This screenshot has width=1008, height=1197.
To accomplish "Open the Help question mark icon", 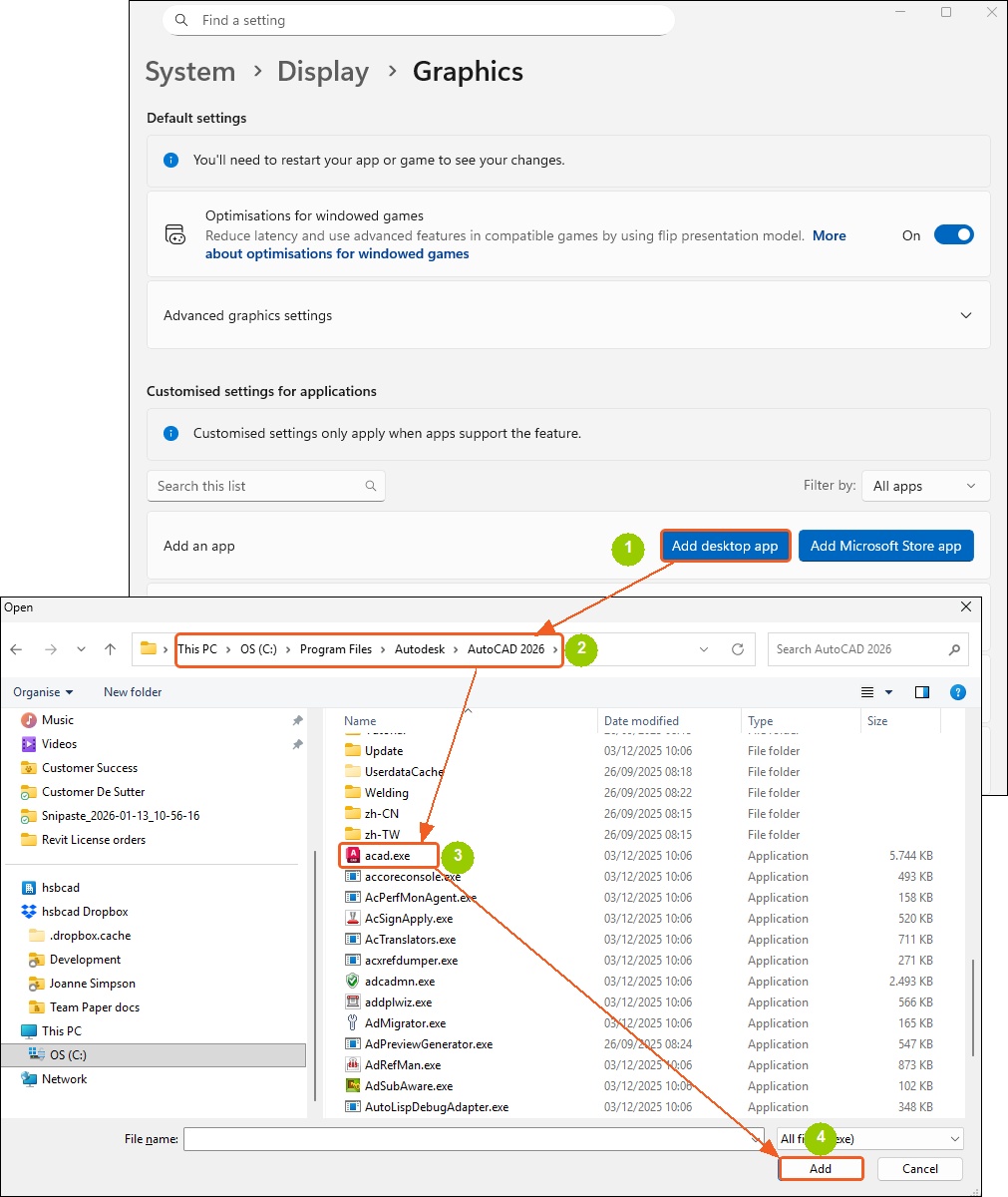I will click(958, 692).
